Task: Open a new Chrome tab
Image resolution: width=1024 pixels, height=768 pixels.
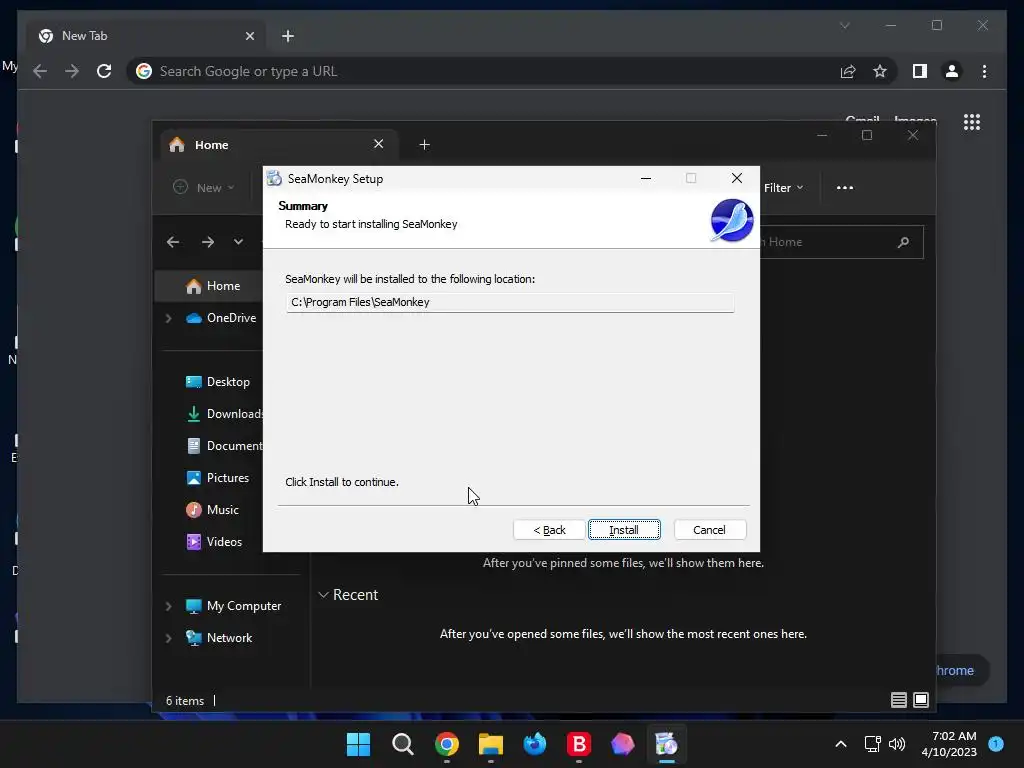Action: 288,36
